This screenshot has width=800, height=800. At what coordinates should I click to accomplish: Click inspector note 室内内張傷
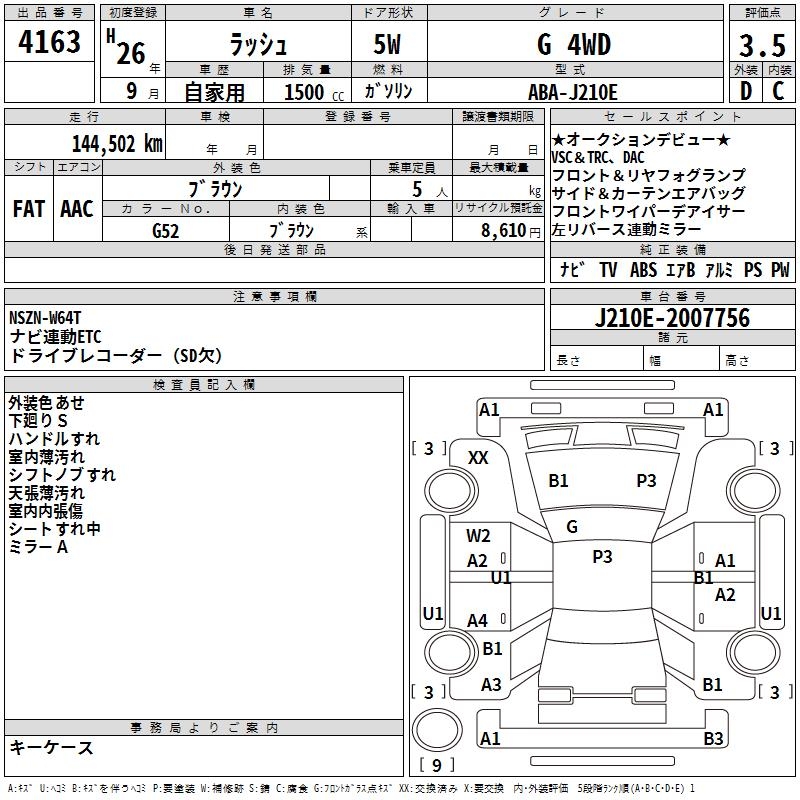click(45, 511)
